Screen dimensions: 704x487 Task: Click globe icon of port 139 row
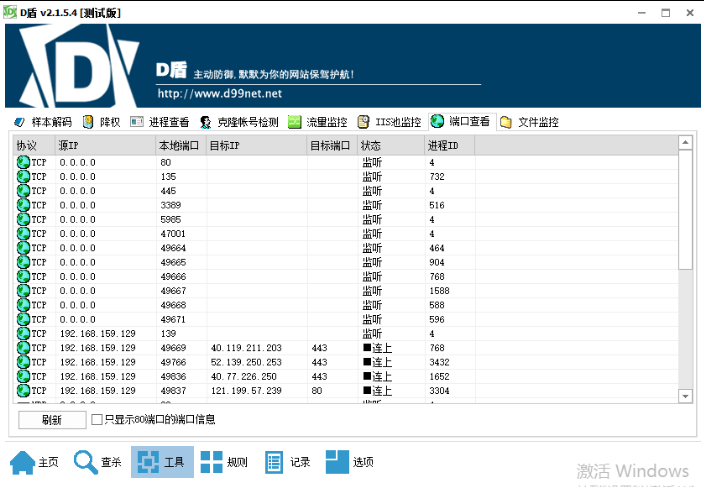[x=23, y=333]
